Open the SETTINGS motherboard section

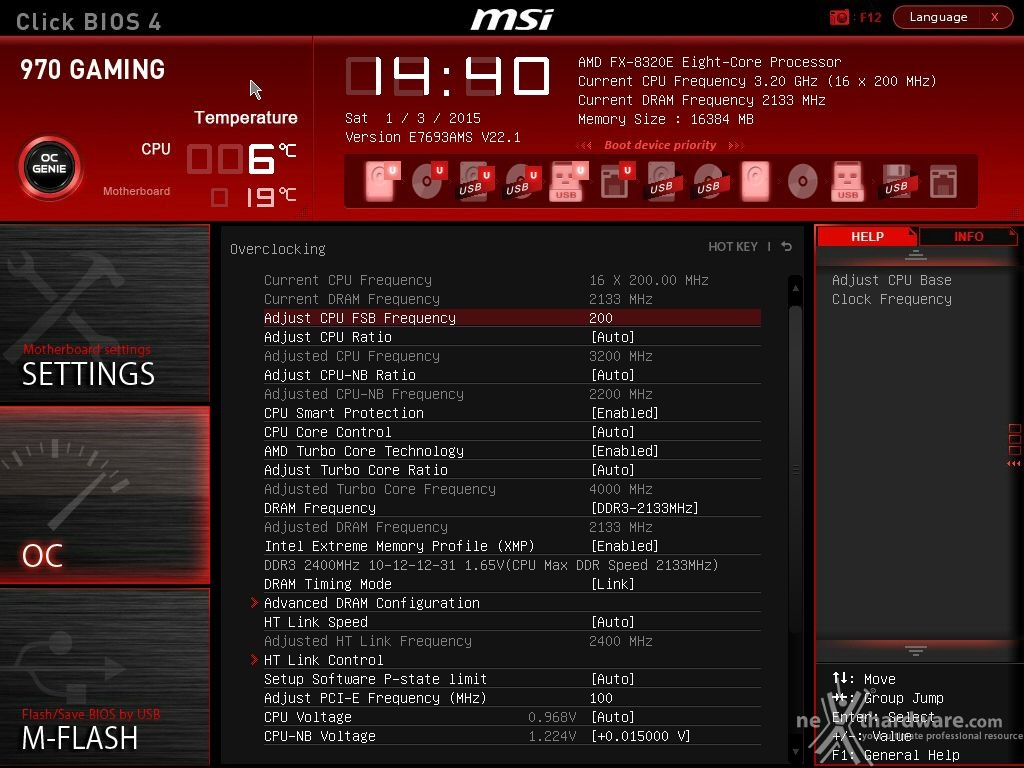pos(104,313)
